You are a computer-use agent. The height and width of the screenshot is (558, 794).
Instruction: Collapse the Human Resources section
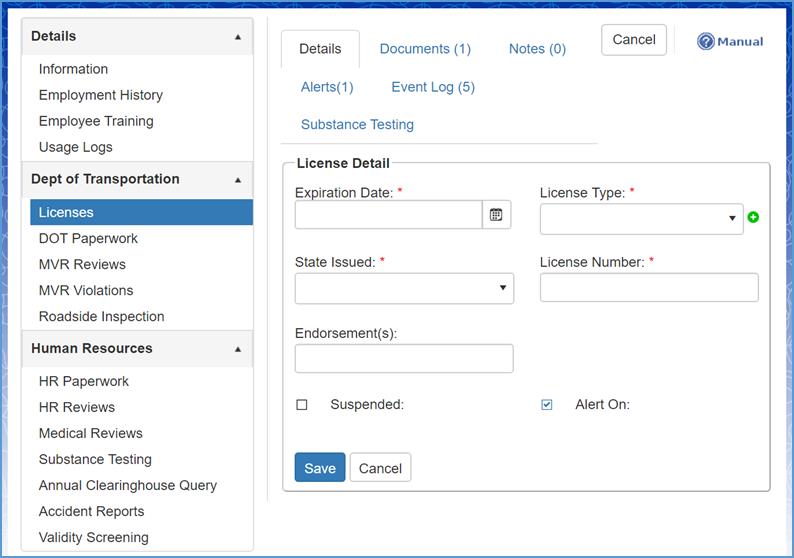pos(237,349)
